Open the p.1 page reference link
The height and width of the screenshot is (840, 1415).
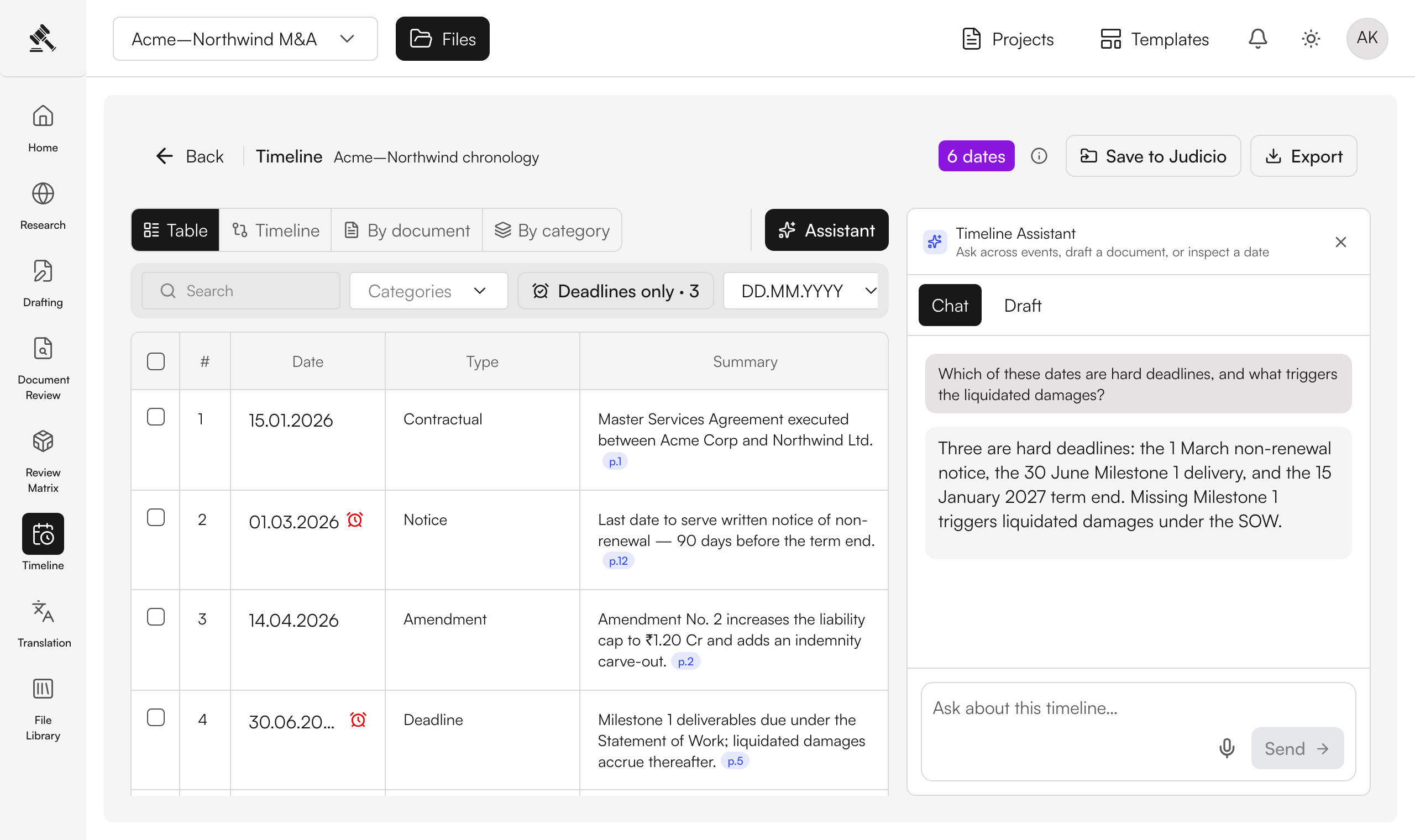tap(615, 461)
